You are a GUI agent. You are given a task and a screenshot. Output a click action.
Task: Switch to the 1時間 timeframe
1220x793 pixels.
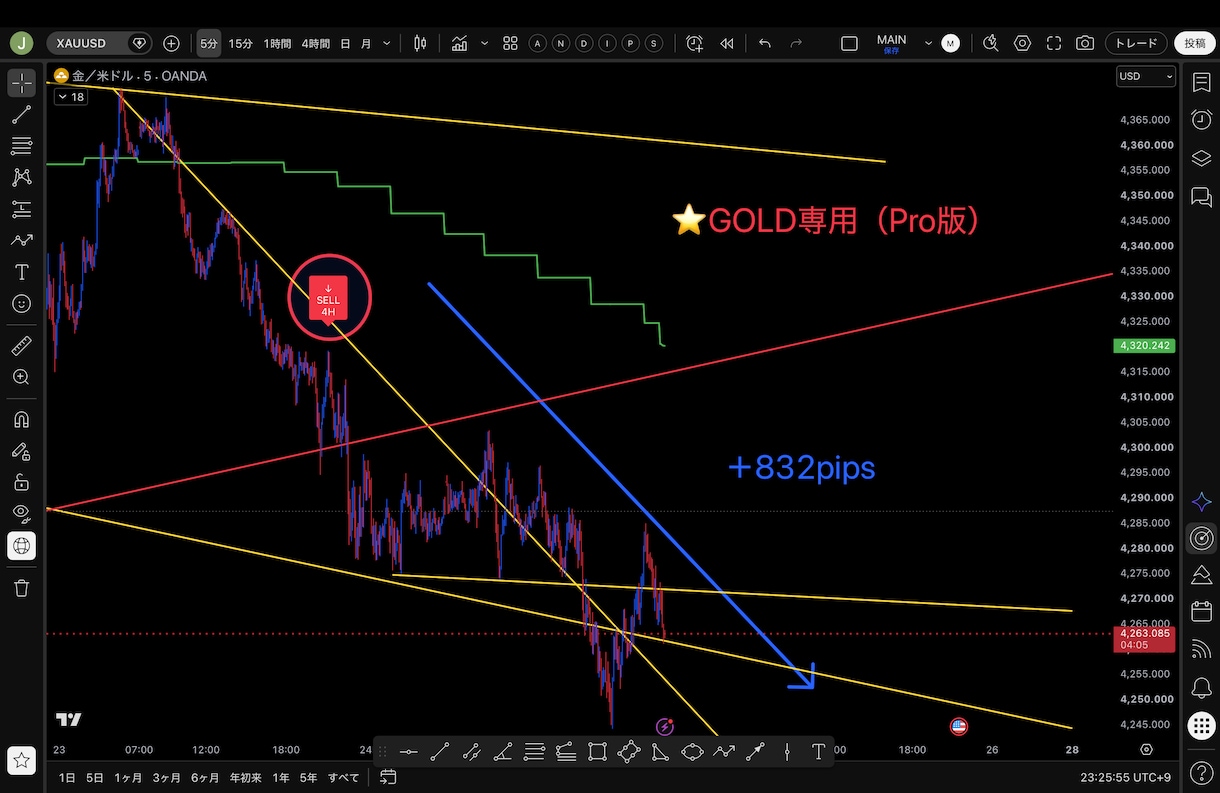(277, 43)
